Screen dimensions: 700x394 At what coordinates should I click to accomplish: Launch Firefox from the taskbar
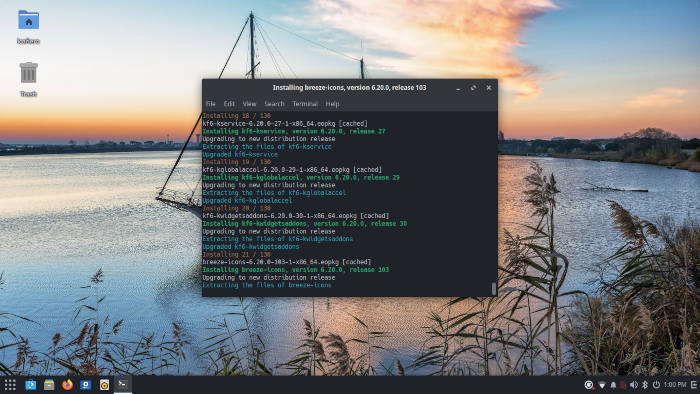(67, 385)
